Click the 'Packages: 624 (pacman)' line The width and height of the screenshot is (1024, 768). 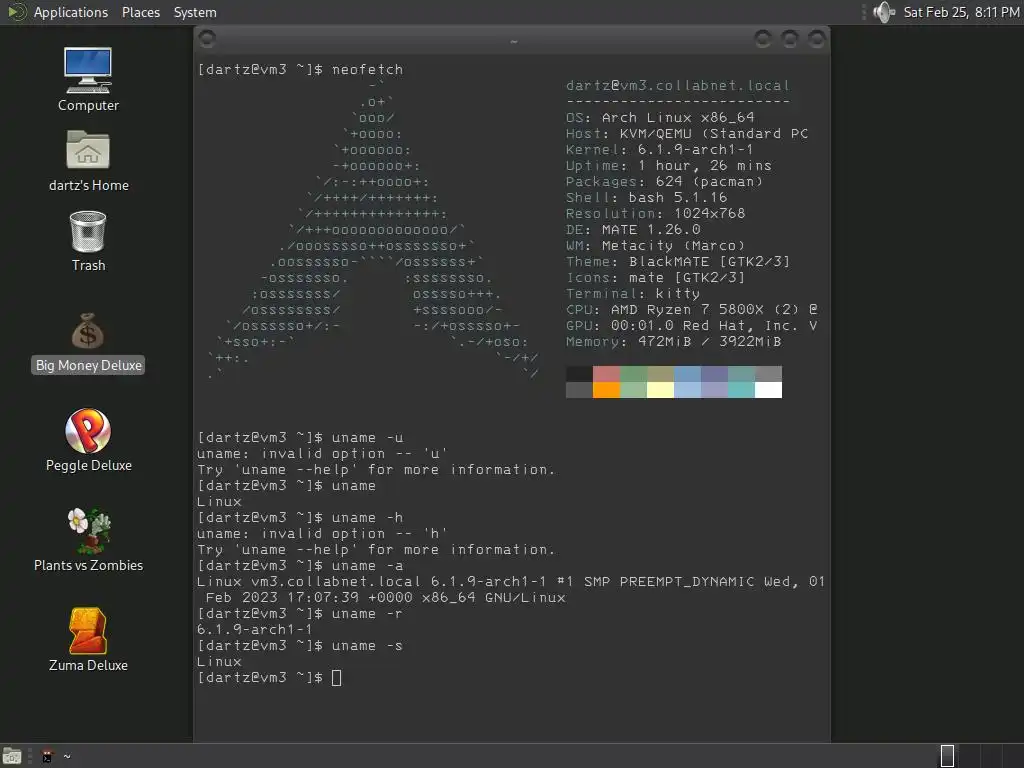[664, 182]
